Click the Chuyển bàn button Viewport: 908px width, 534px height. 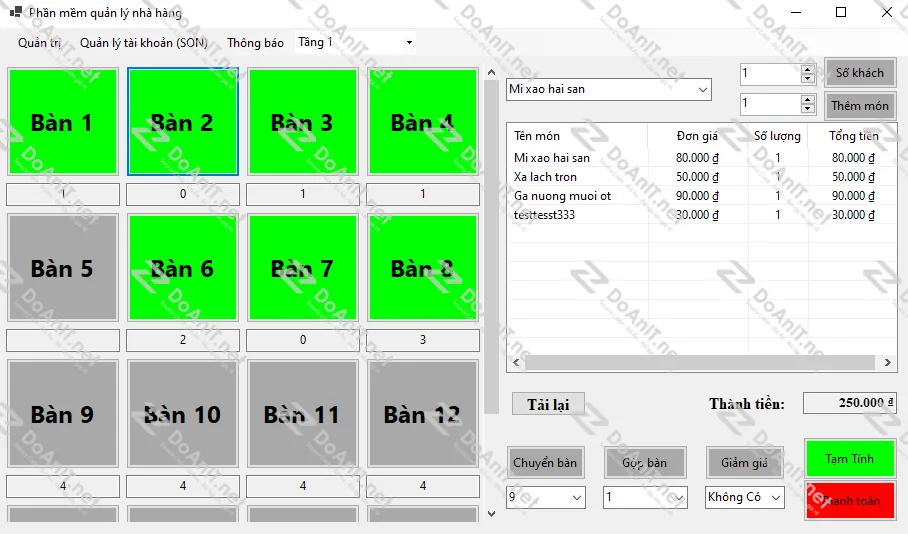coord(545,463)
